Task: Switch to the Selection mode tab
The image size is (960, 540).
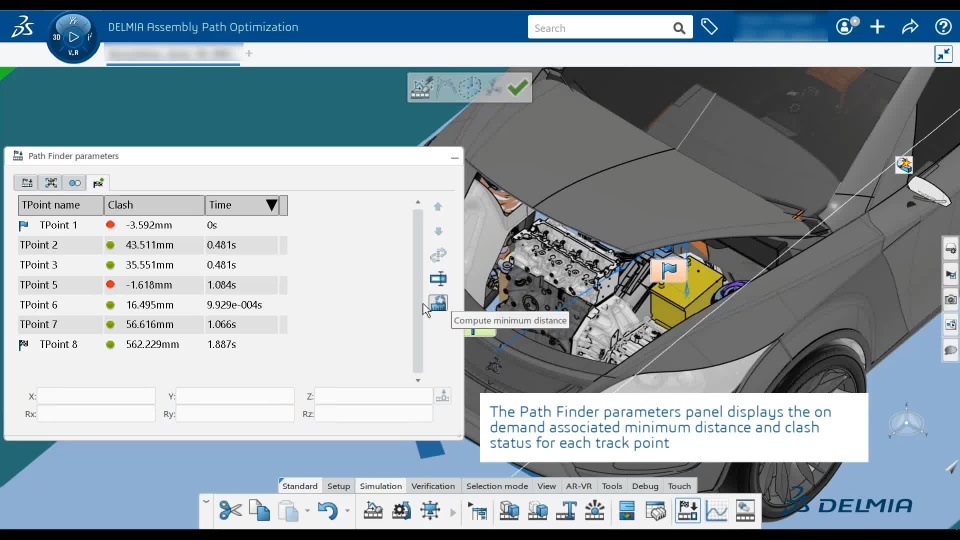Action: [497, 486]
